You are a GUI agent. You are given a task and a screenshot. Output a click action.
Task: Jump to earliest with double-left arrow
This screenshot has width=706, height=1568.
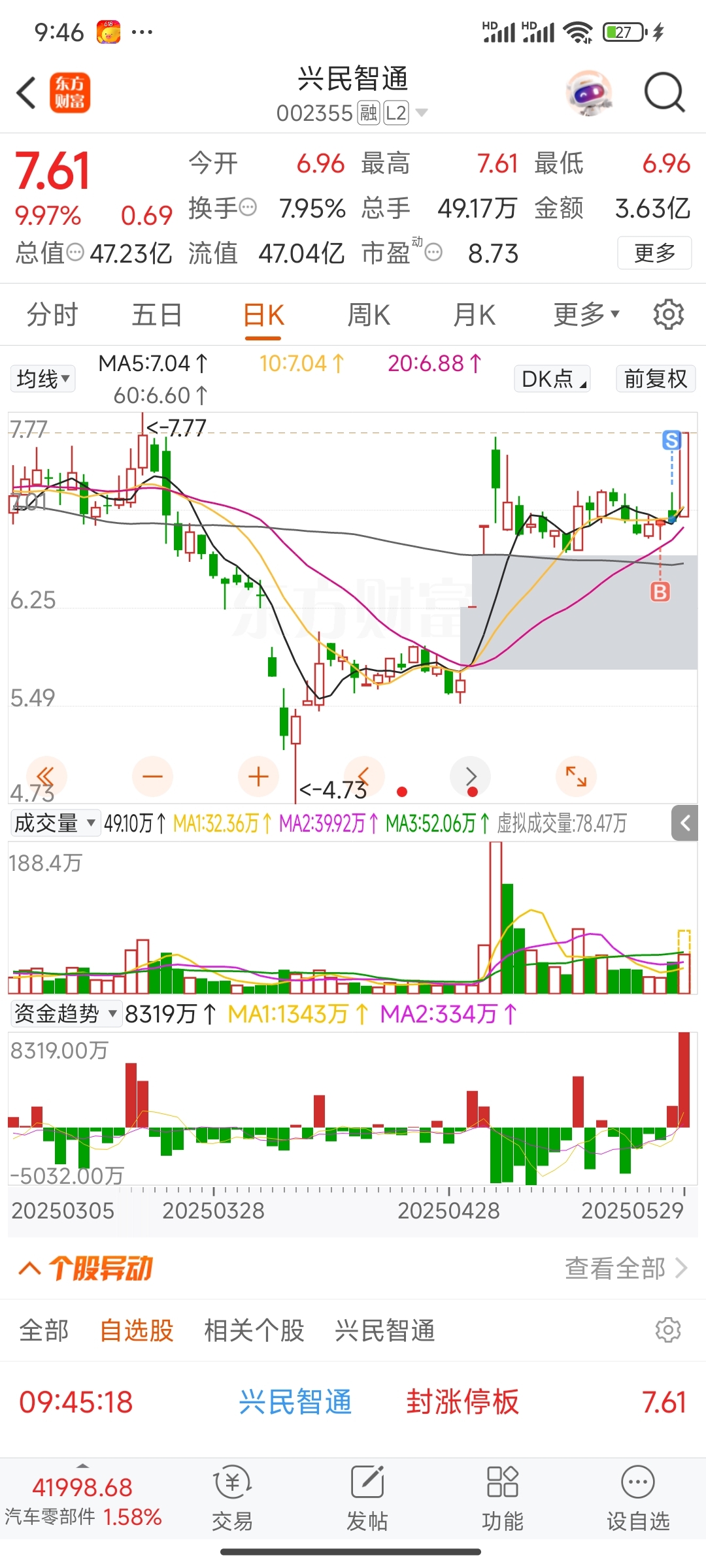46,776
